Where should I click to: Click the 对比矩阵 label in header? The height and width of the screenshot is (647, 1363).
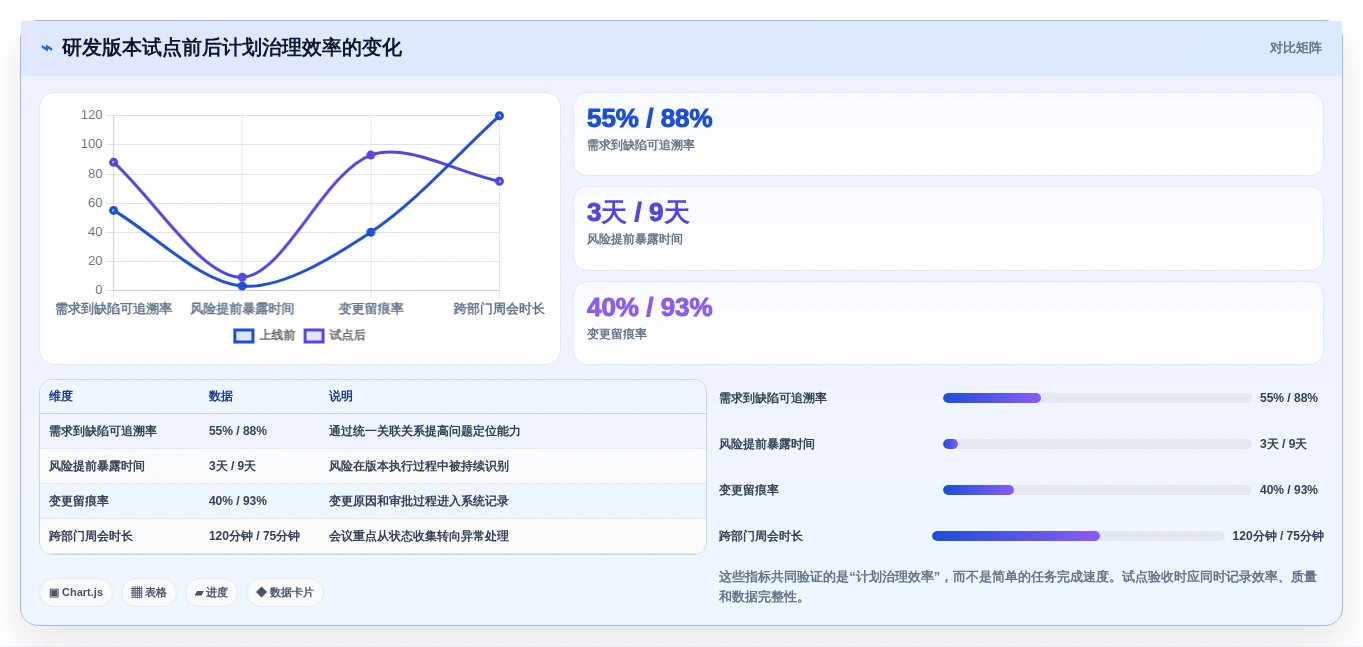[1295, 48]
